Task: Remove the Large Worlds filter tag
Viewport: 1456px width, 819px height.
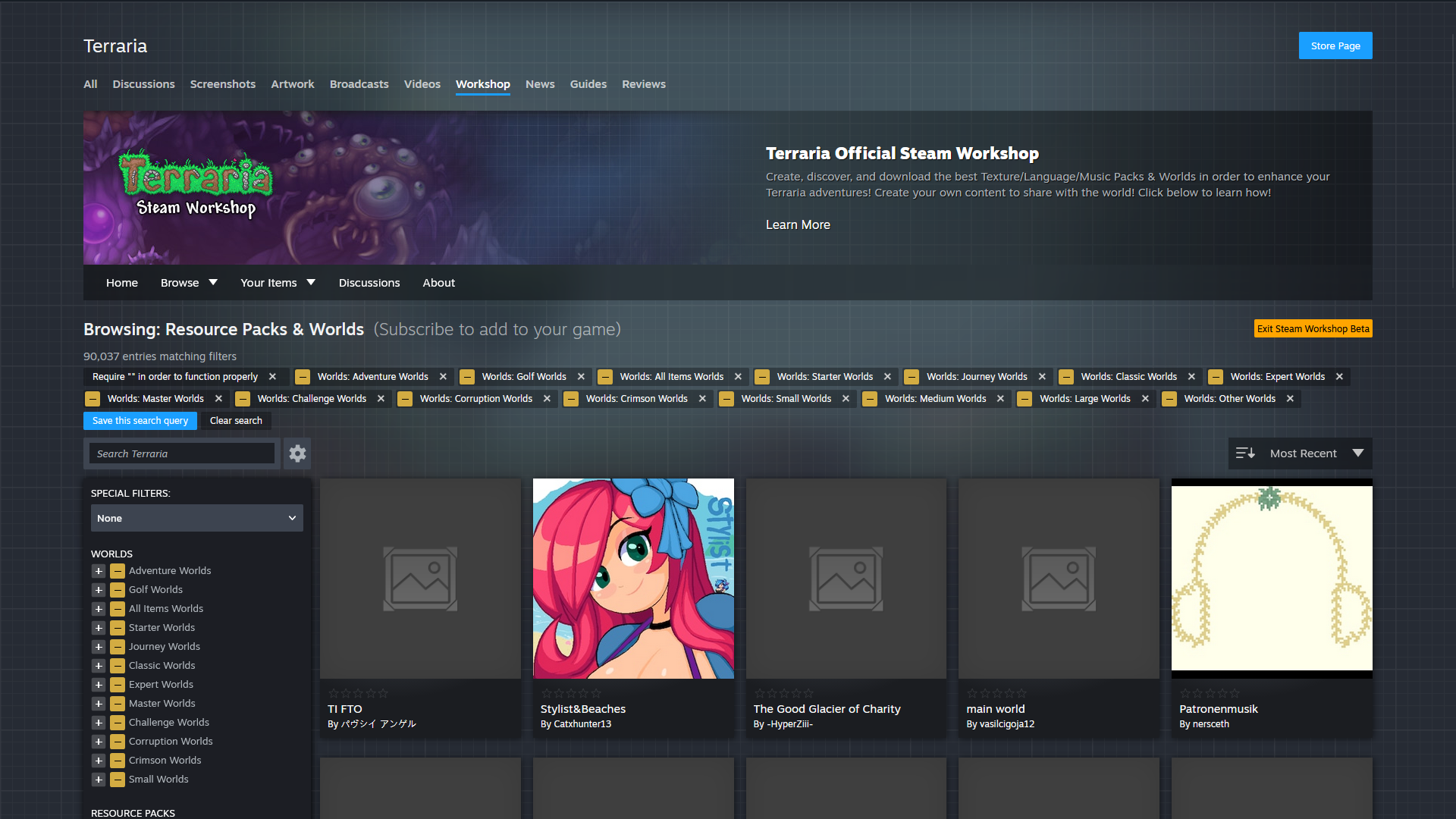Action: click(1145, 399)
